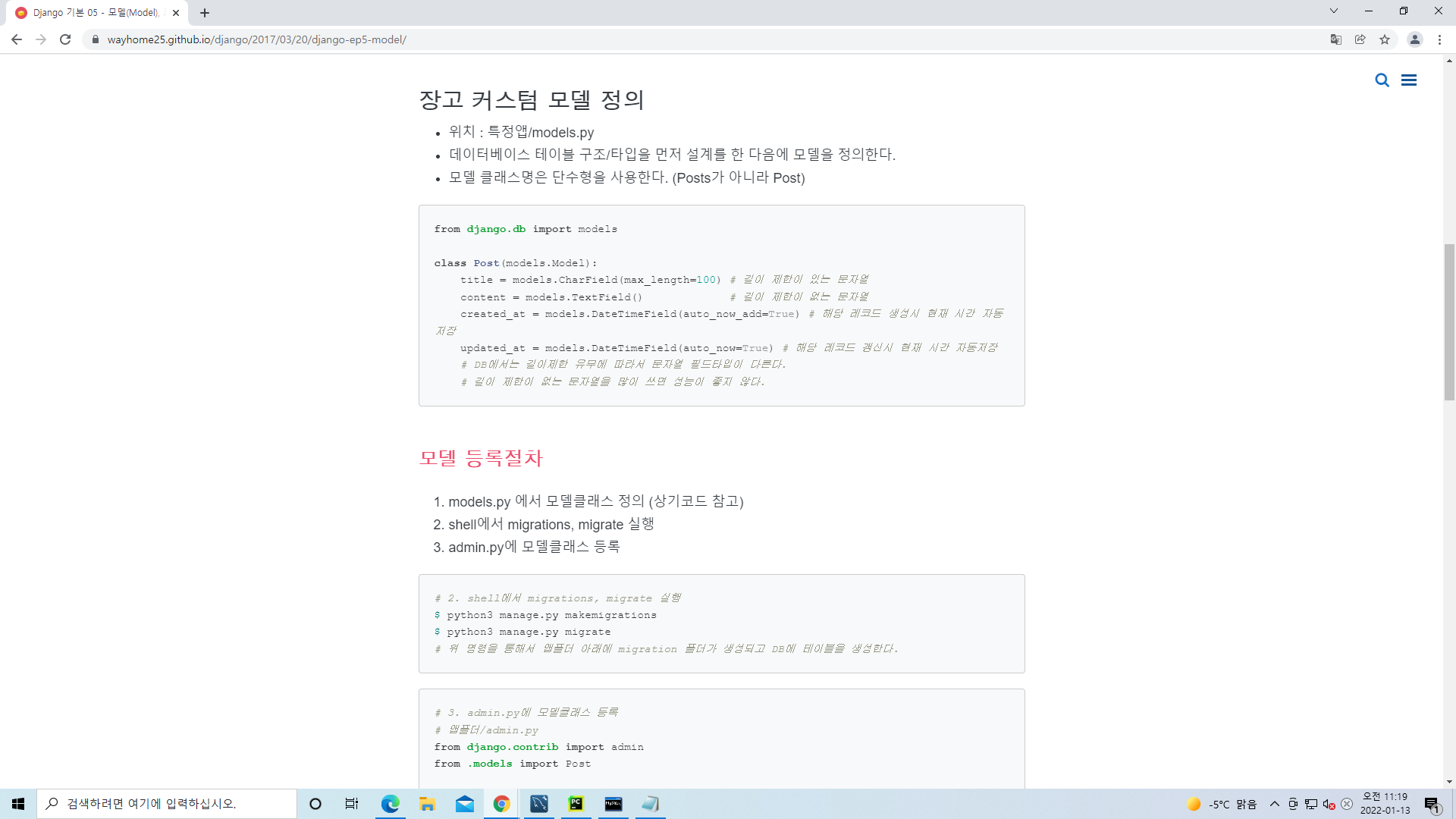Open Windows Task View button
This screenshot has width=1456, height=819.
click(352, 804)
